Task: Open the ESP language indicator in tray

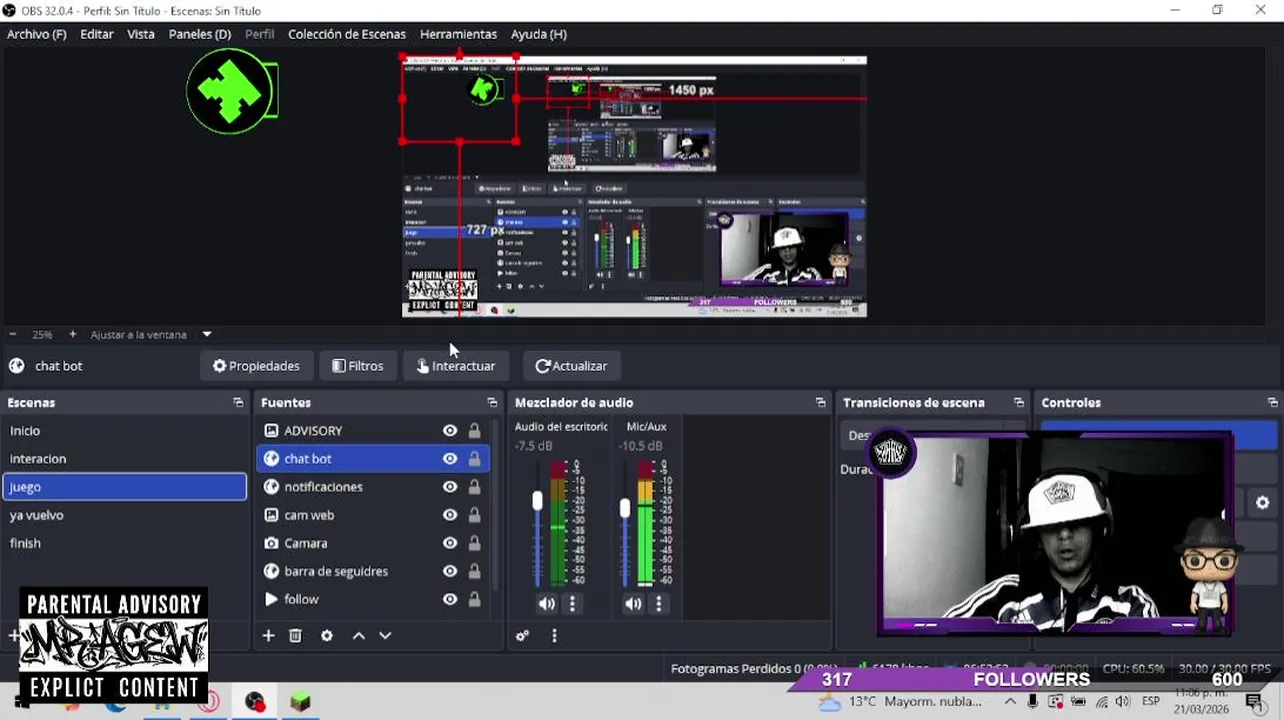Action: coord(1150,701)
